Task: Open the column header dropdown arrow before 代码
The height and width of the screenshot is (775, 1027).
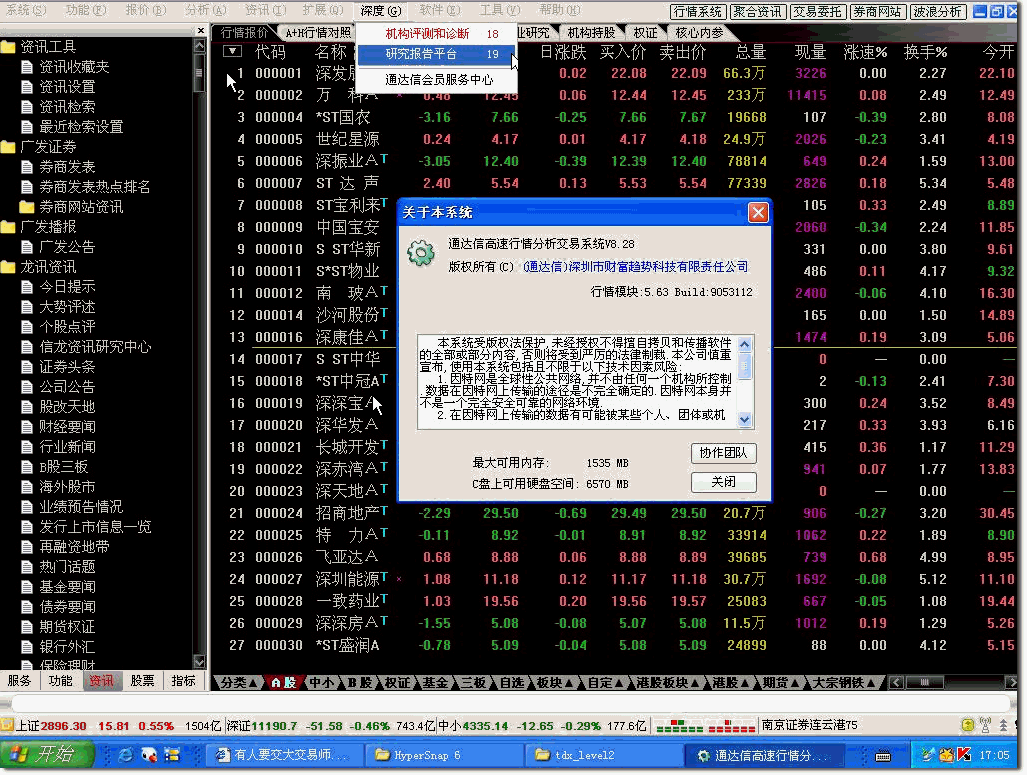Action: (233, 51)
